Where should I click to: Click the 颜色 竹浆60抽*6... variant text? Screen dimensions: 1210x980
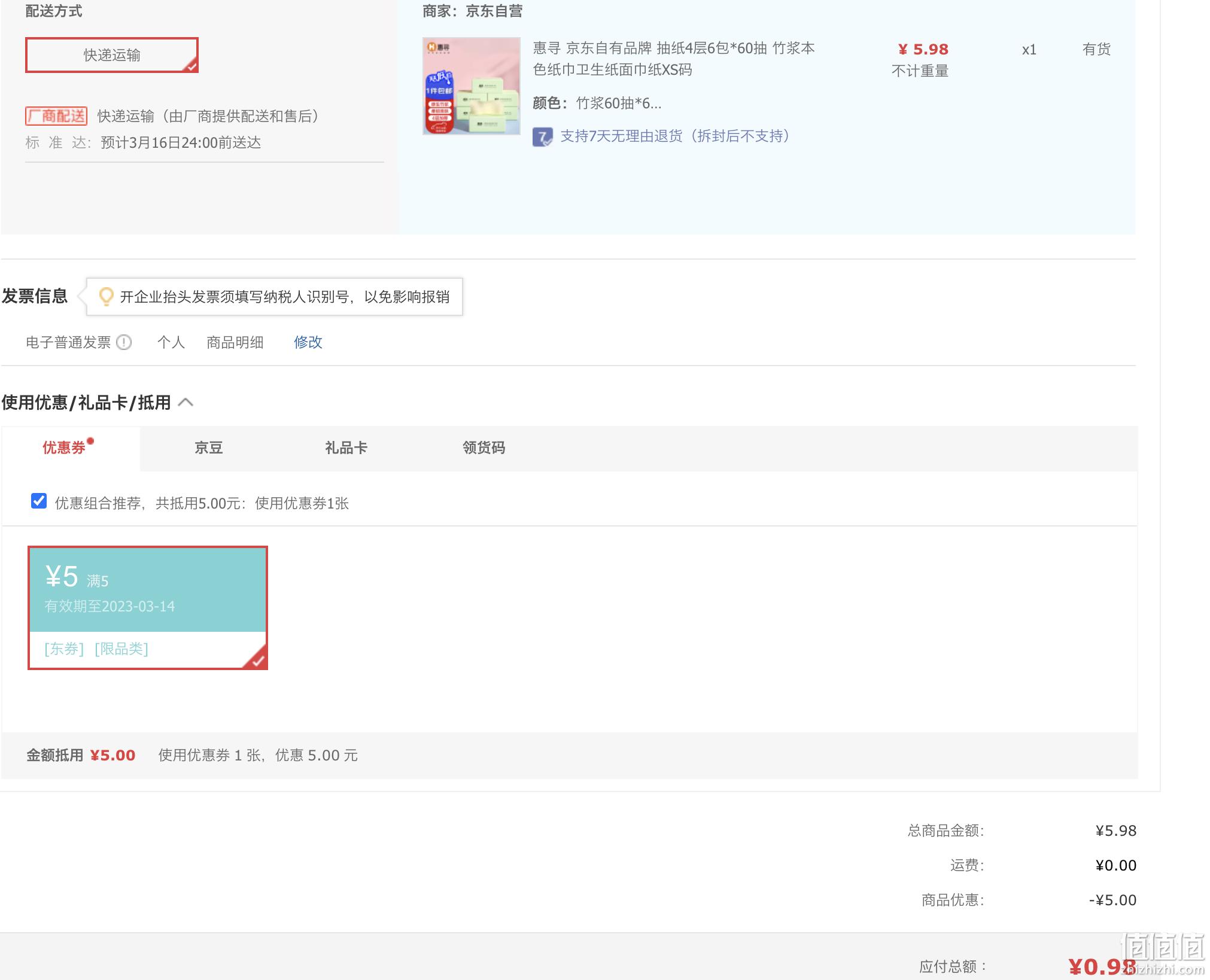tap(597, 104)
